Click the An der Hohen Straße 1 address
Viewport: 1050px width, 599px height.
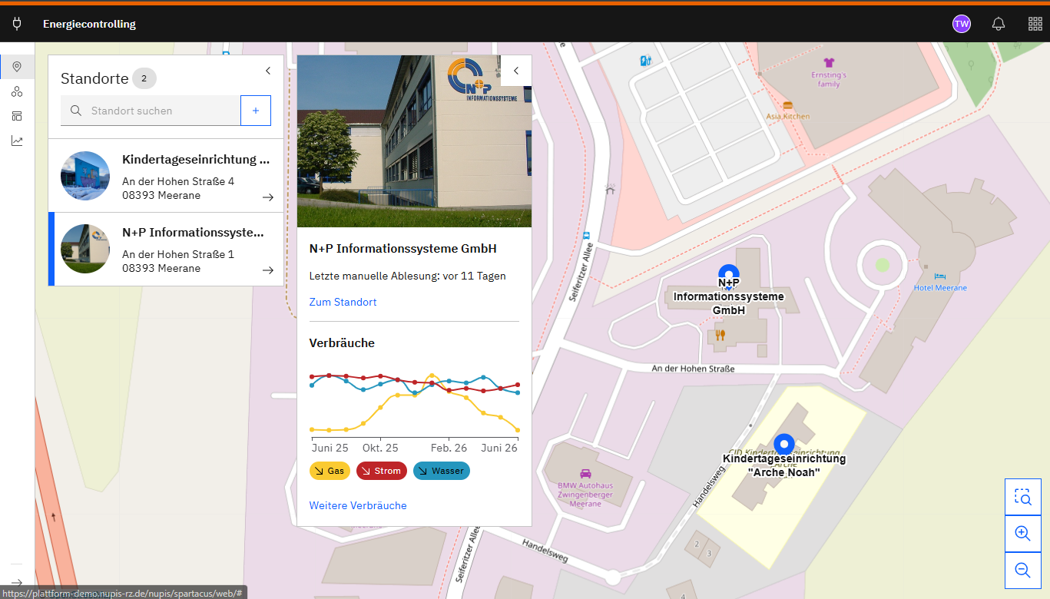(178, 254)
